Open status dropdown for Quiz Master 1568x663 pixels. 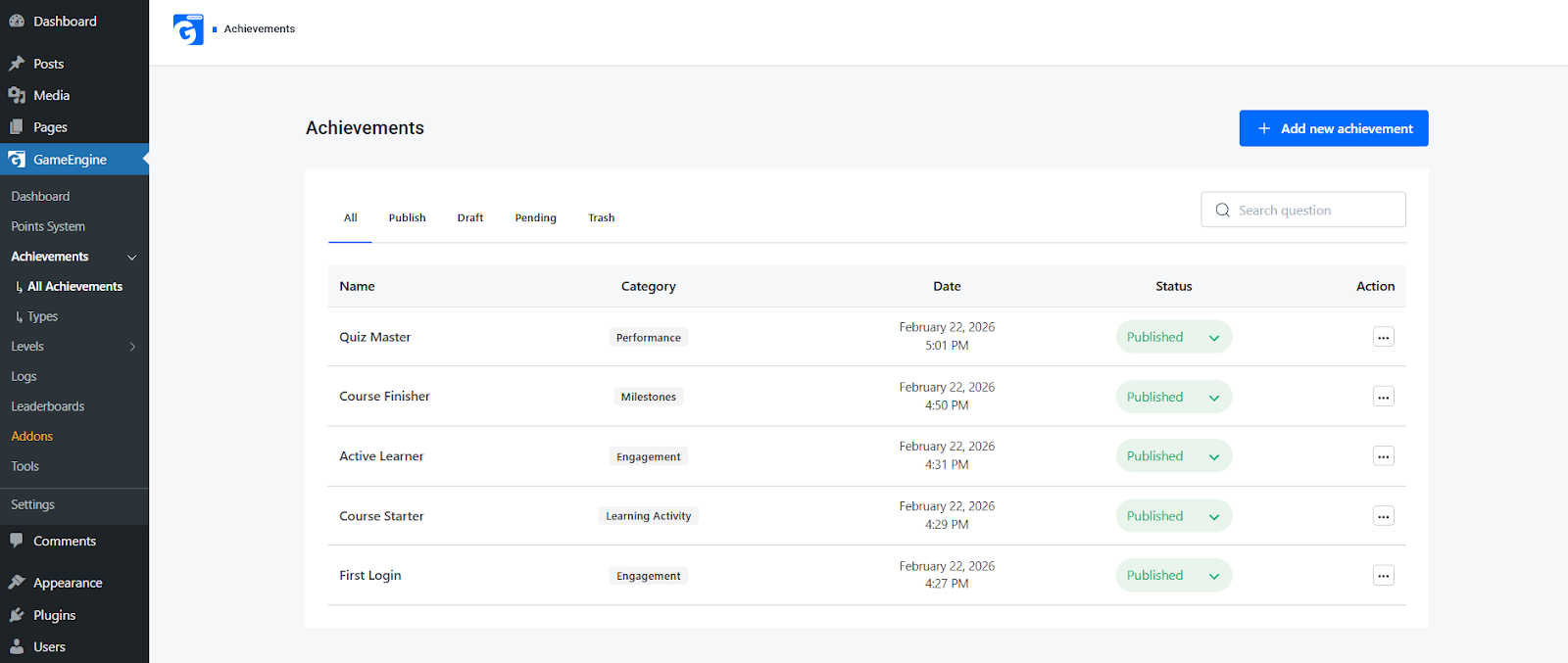[1173, 337]
